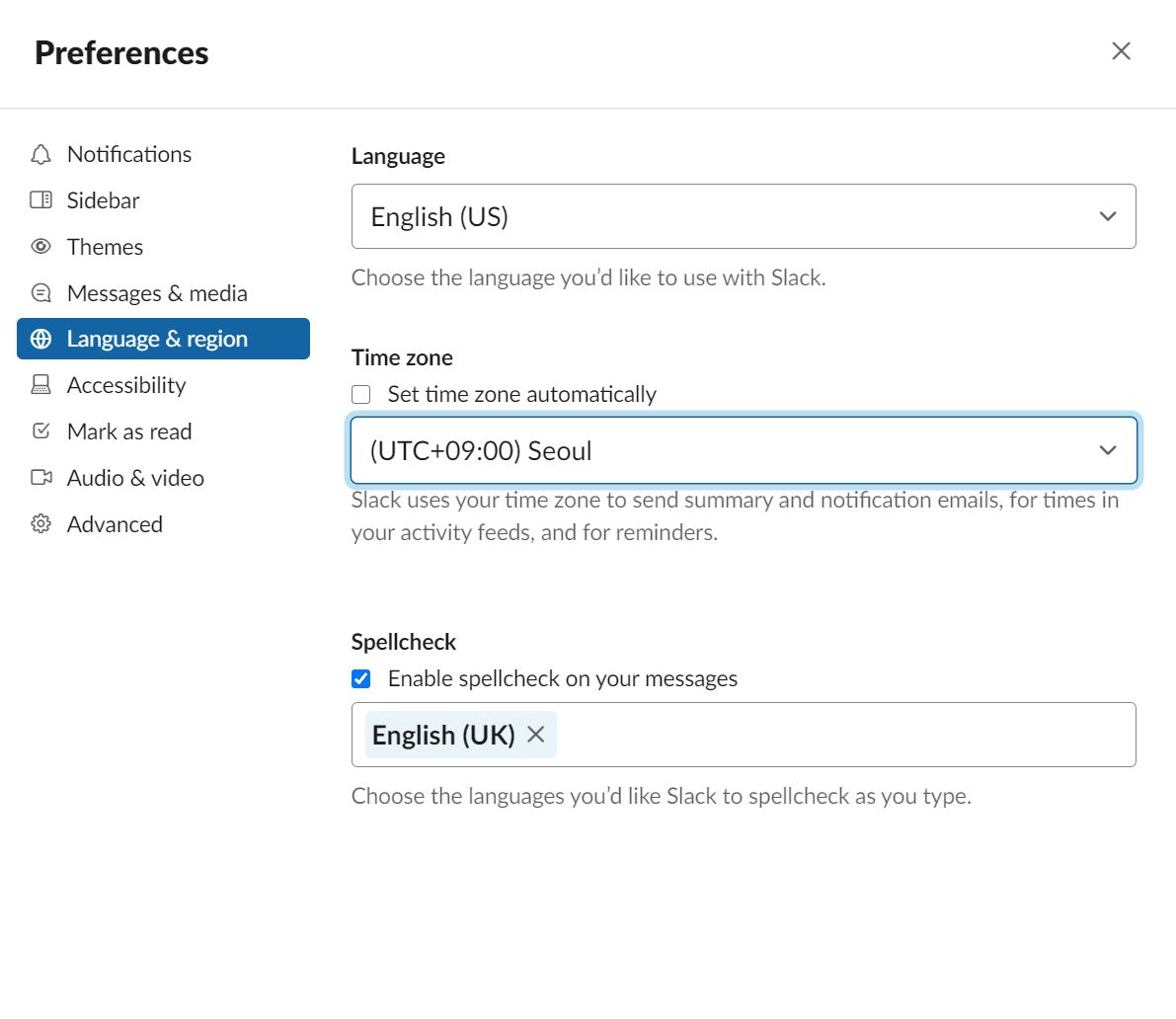Image resolution: width=1176 pixels, height=1019 pixels.
Task: Open Advanced settings via the gear icon
Action: pyautogui.click(x=40, y=524)
